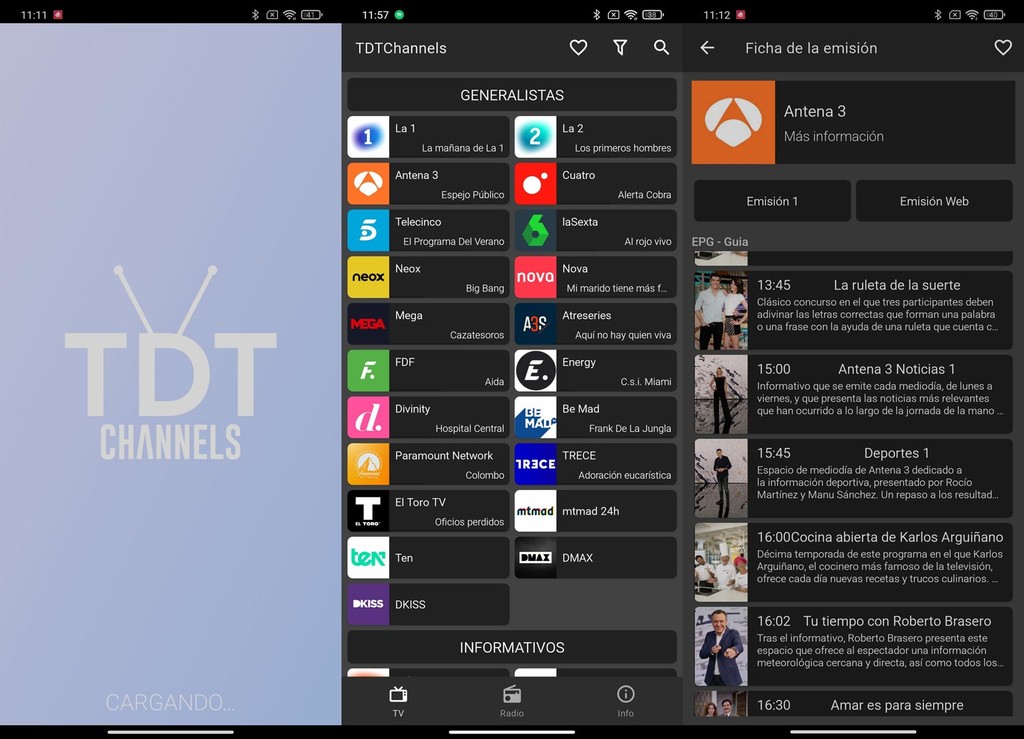Select the DMAX channel logo

click(535, 558)
